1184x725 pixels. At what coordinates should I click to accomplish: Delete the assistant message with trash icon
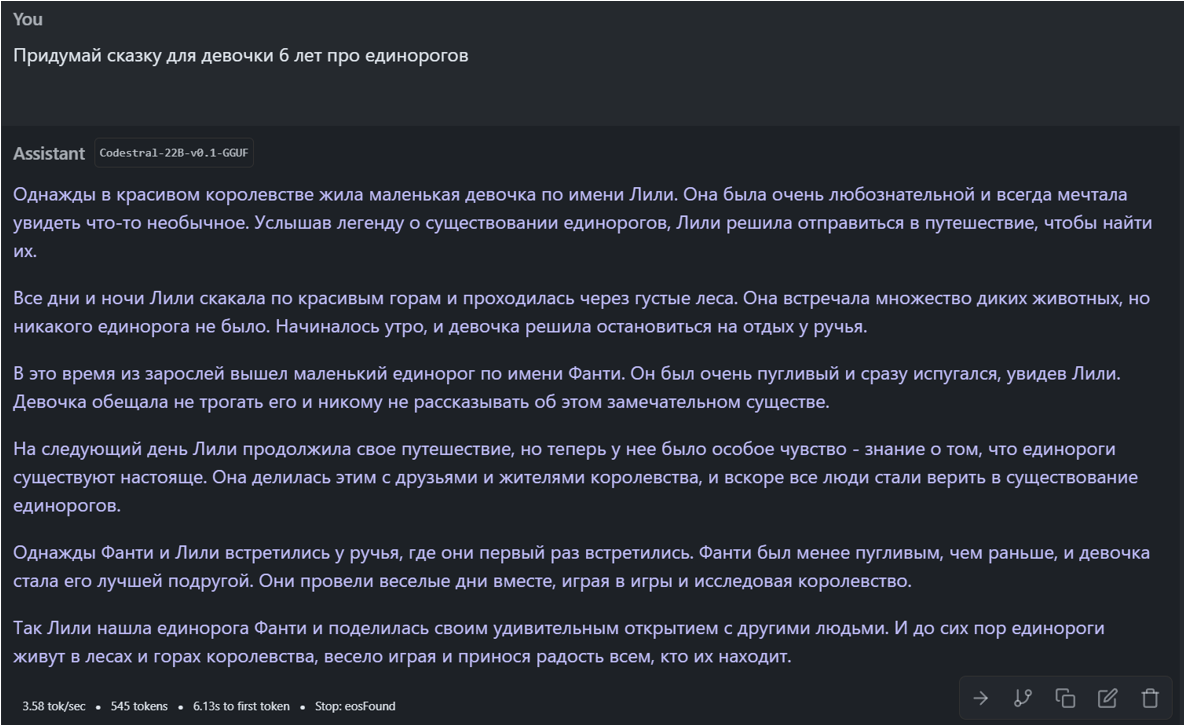(x=1150, y=698)
